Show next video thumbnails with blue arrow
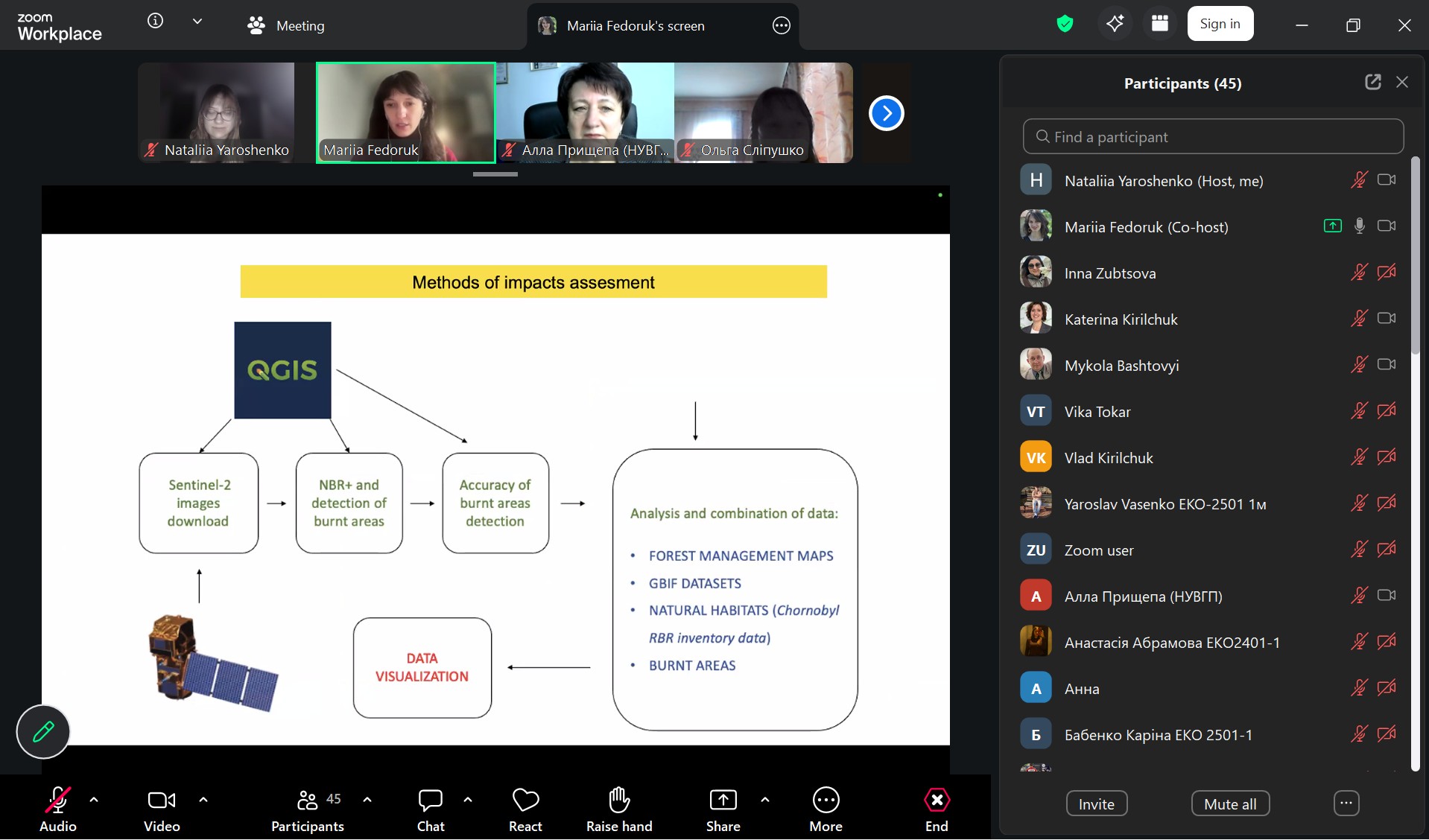 click(886, 113)
